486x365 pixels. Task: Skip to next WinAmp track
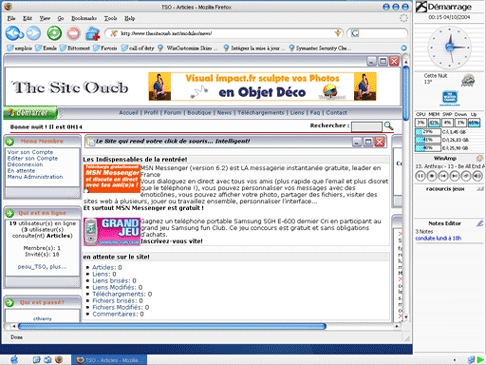click(454, 175)
